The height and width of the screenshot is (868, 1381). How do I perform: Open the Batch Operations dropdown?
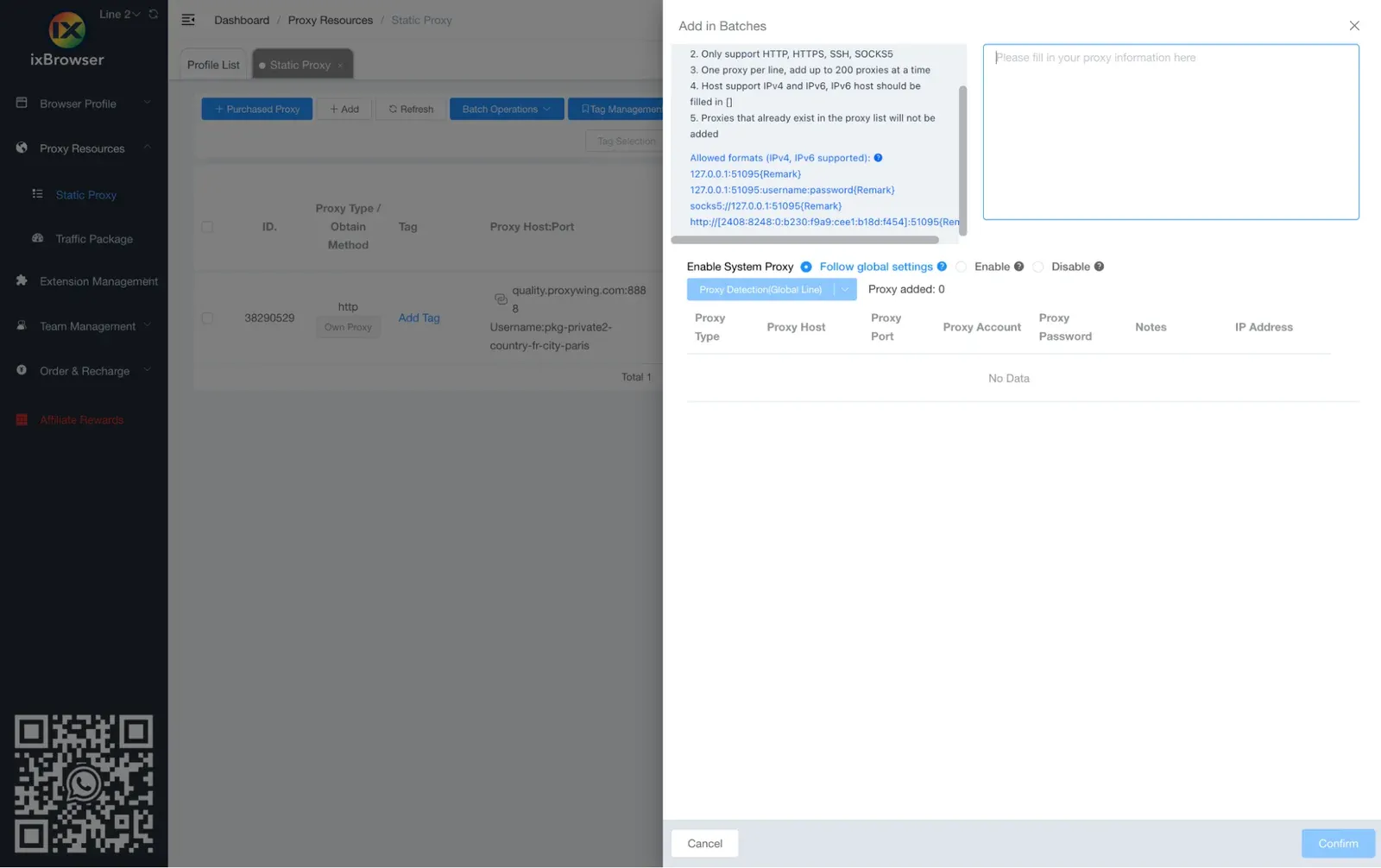(507, 109)
